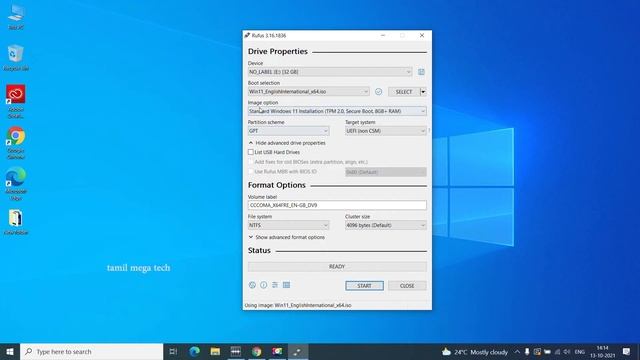Launch Adobe Creative Cloud desktop shortcut

pyautogui.click(x=16, y=101)
